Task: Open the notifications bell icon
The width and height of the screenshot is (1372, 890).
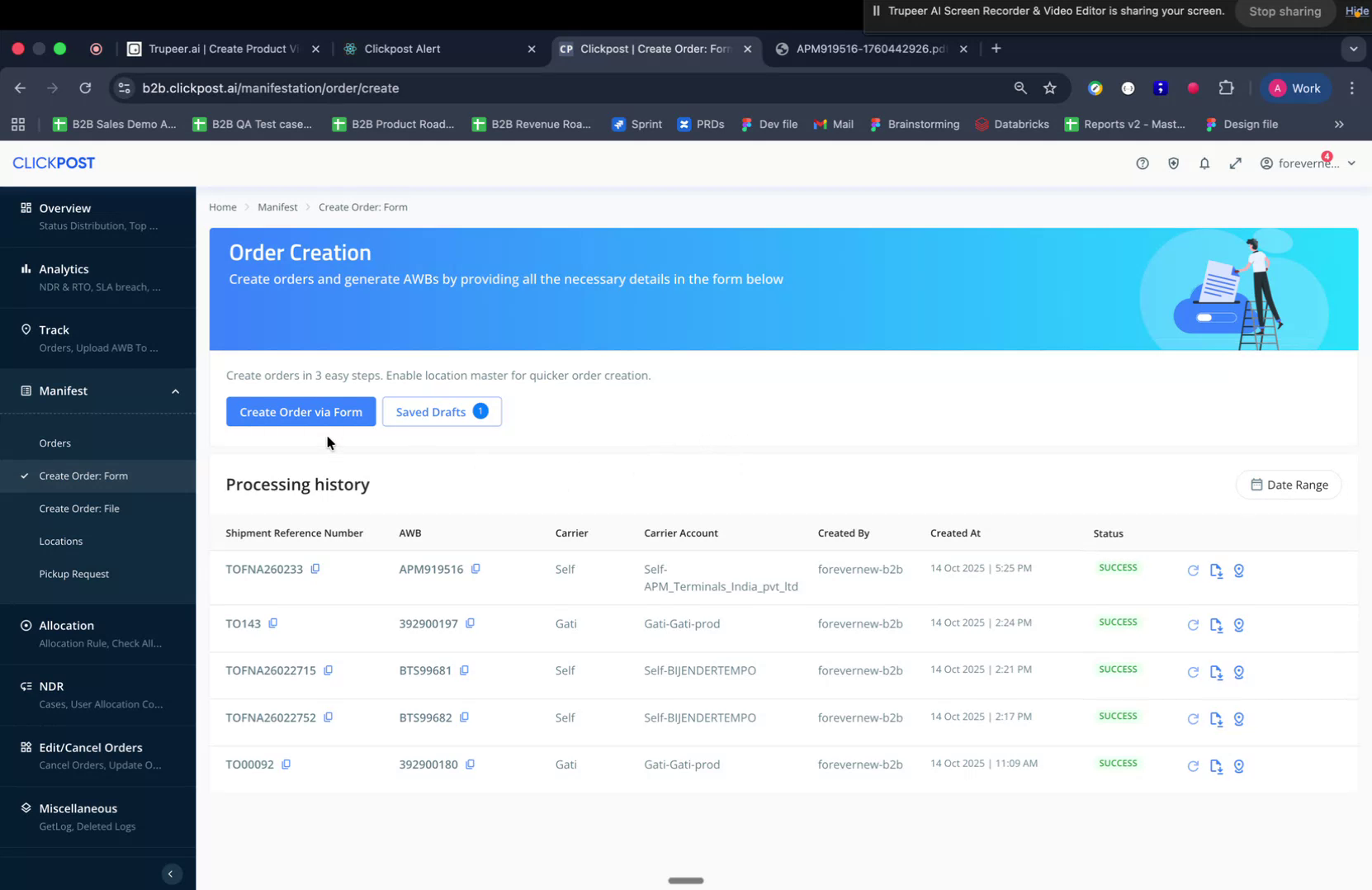Action: (x=1204, y=163)
